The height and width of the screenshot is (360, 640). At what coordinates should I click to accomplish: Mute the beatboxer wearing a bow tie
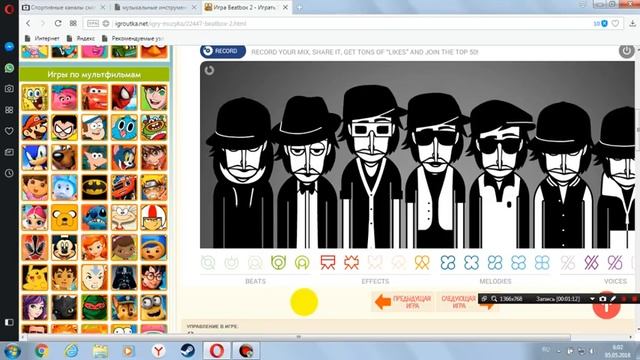click(307, 173)
